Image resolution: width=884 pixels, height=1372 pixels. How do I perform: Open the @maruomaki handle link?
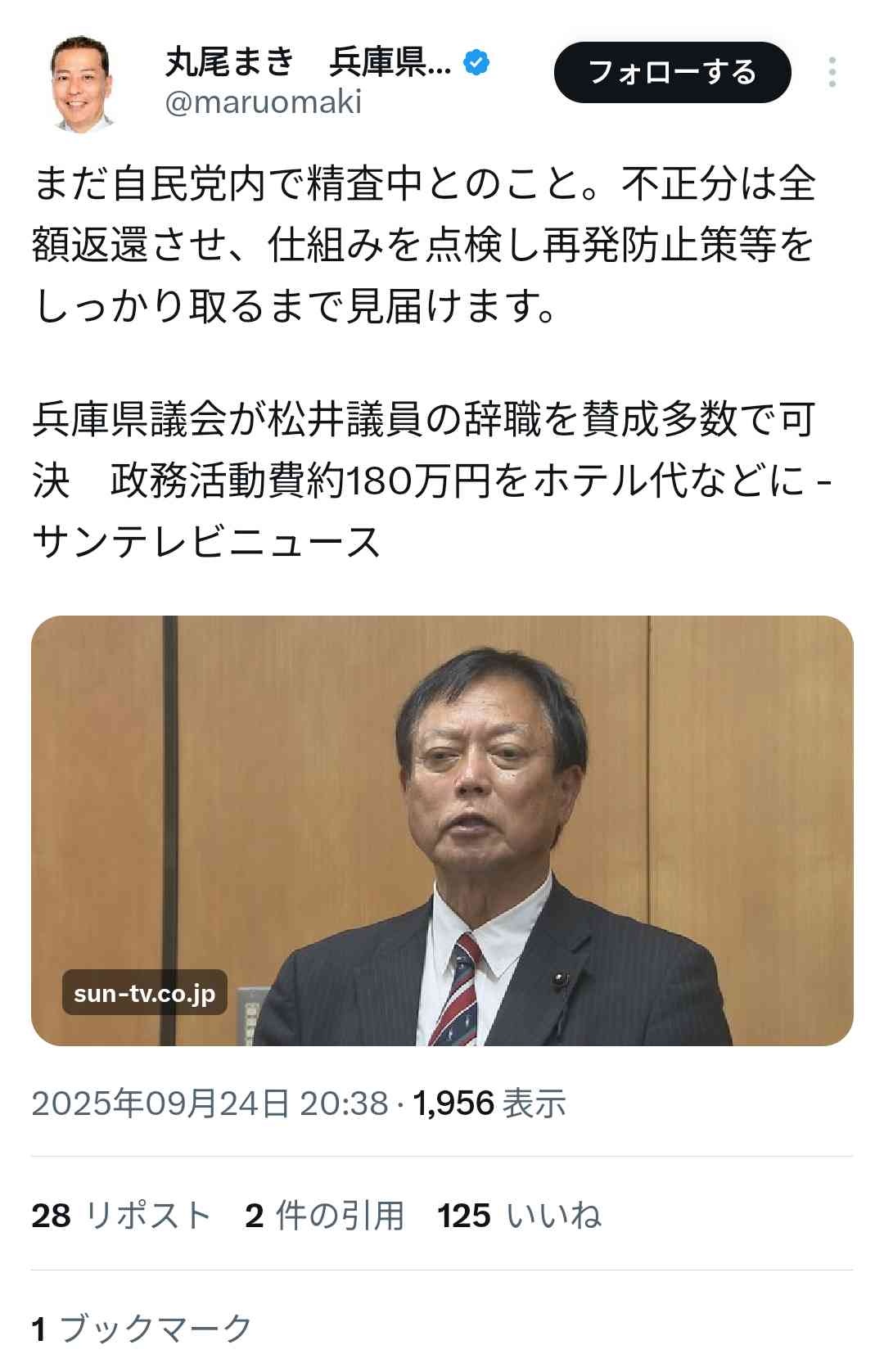click(x=264, y=102)
